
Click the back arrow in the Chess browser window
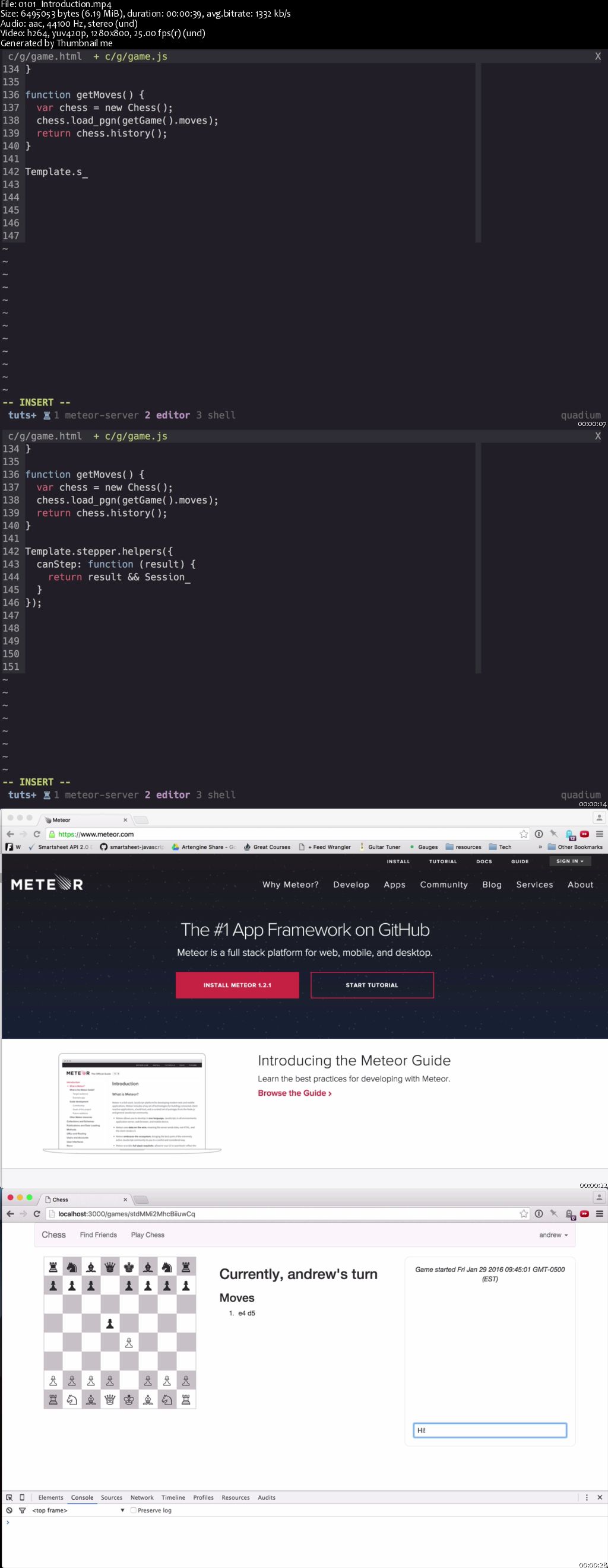pos(9,1214)
